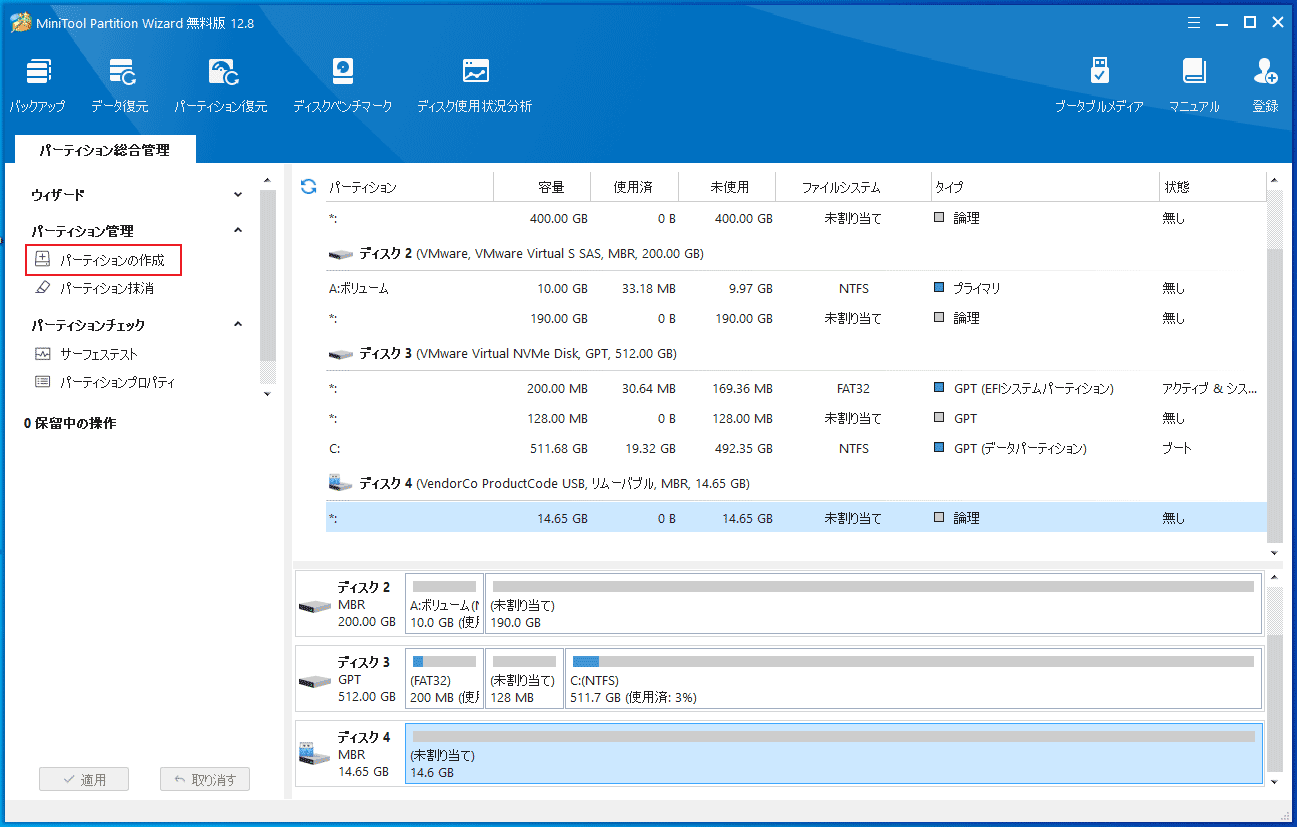Open サーフェステスト surface test
1297x827 pixels.
[98, 354]
